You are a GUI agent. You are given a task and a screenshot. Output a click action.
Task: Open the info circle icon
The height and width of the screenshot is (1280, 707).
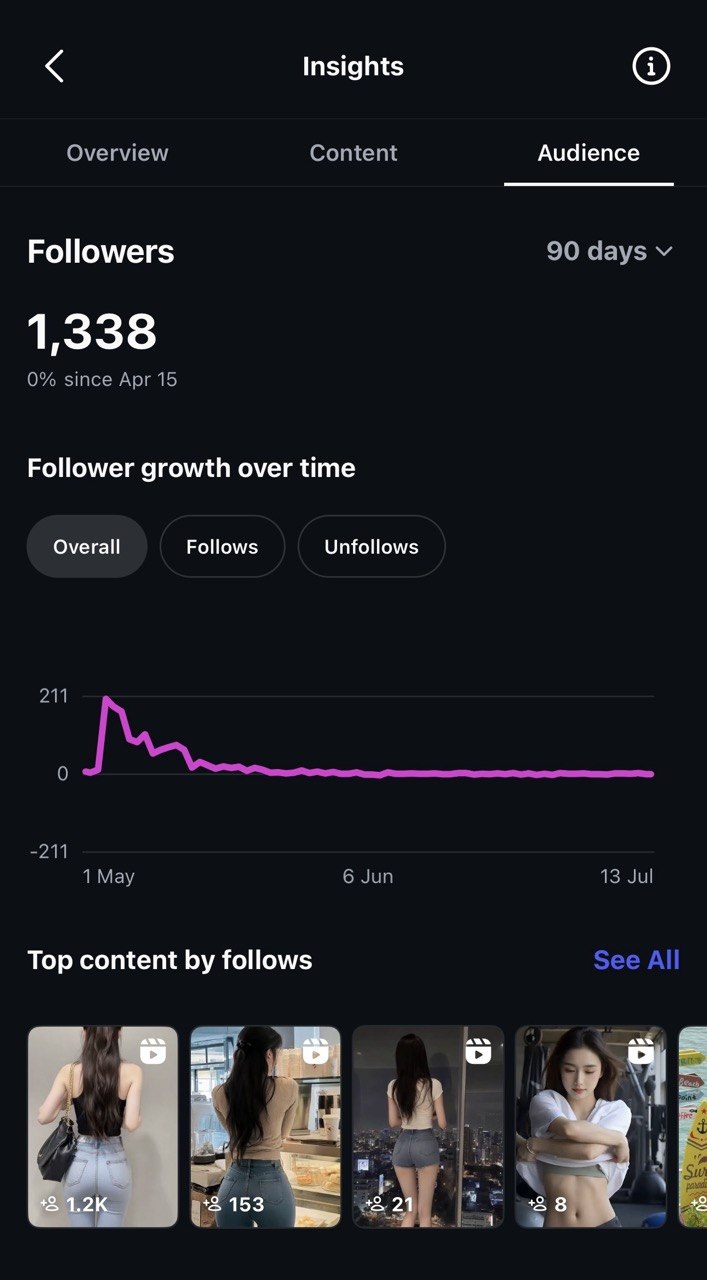point(651,67)
